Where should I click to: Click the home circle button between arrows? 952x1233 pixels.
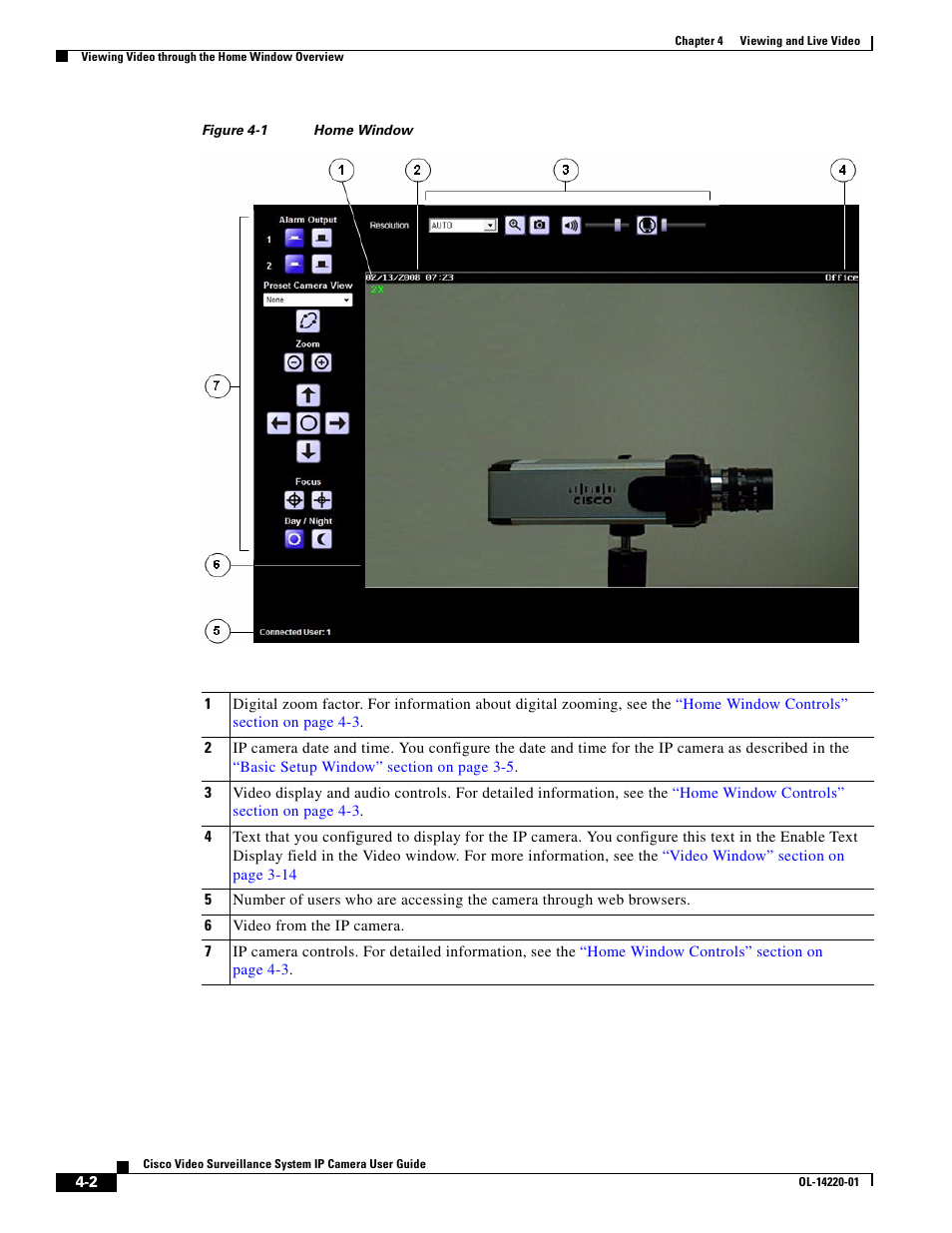[308, 423]
